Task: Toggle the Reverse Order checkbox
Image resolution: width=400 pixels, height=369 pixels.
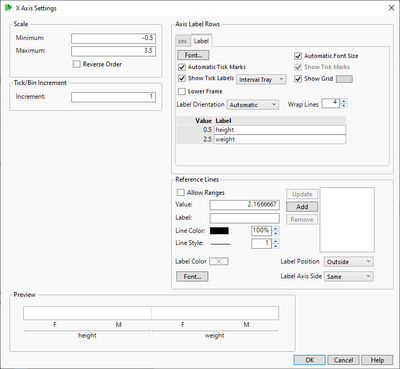Action: pyautogui.click(x=77, y=64)
